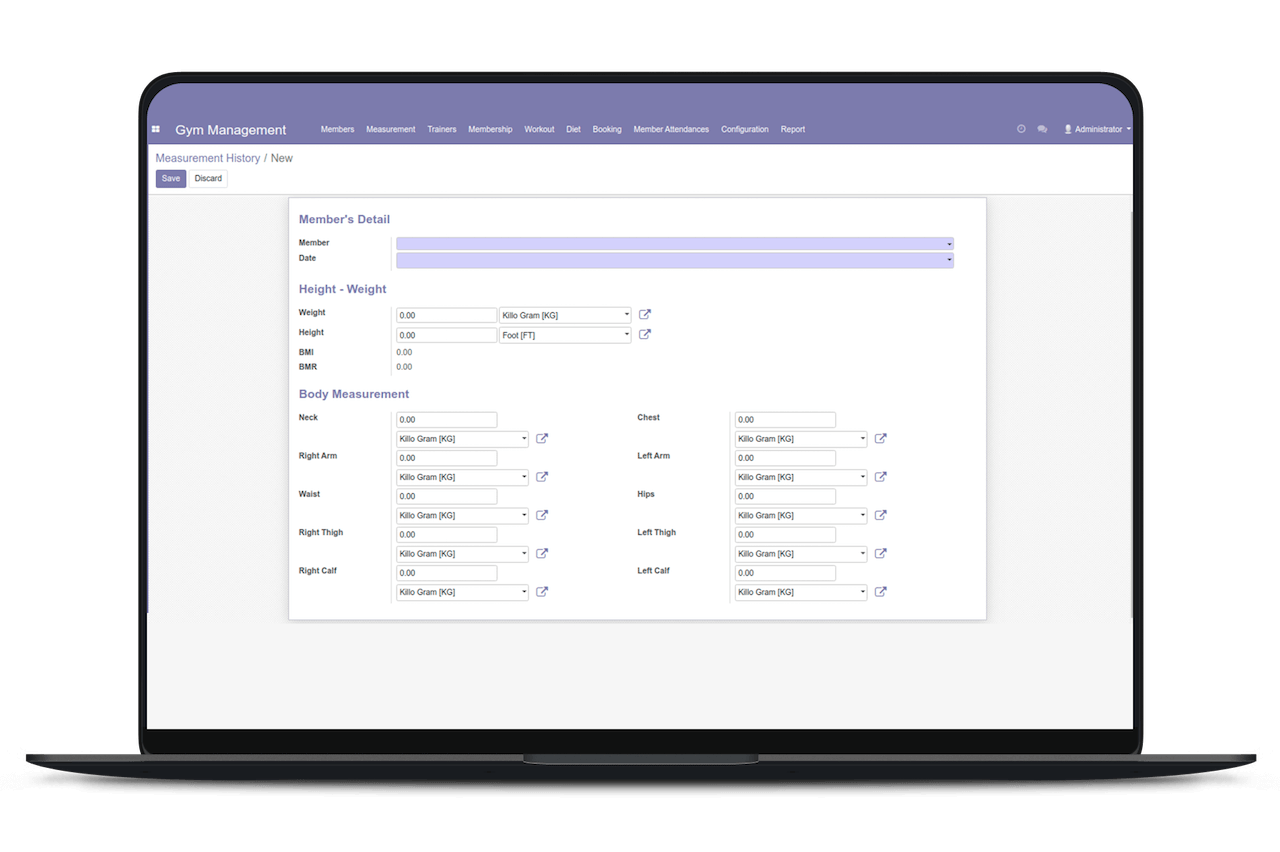Open the Membership menu
This screenshot has width=1280, height=852.
(490, 129)
